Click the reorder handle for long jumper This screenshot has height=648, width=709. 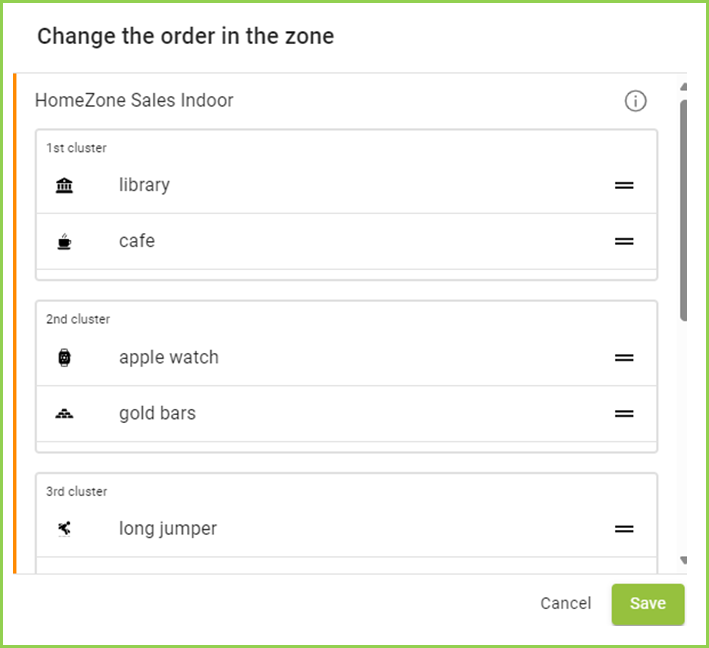(x=624, y=528)
